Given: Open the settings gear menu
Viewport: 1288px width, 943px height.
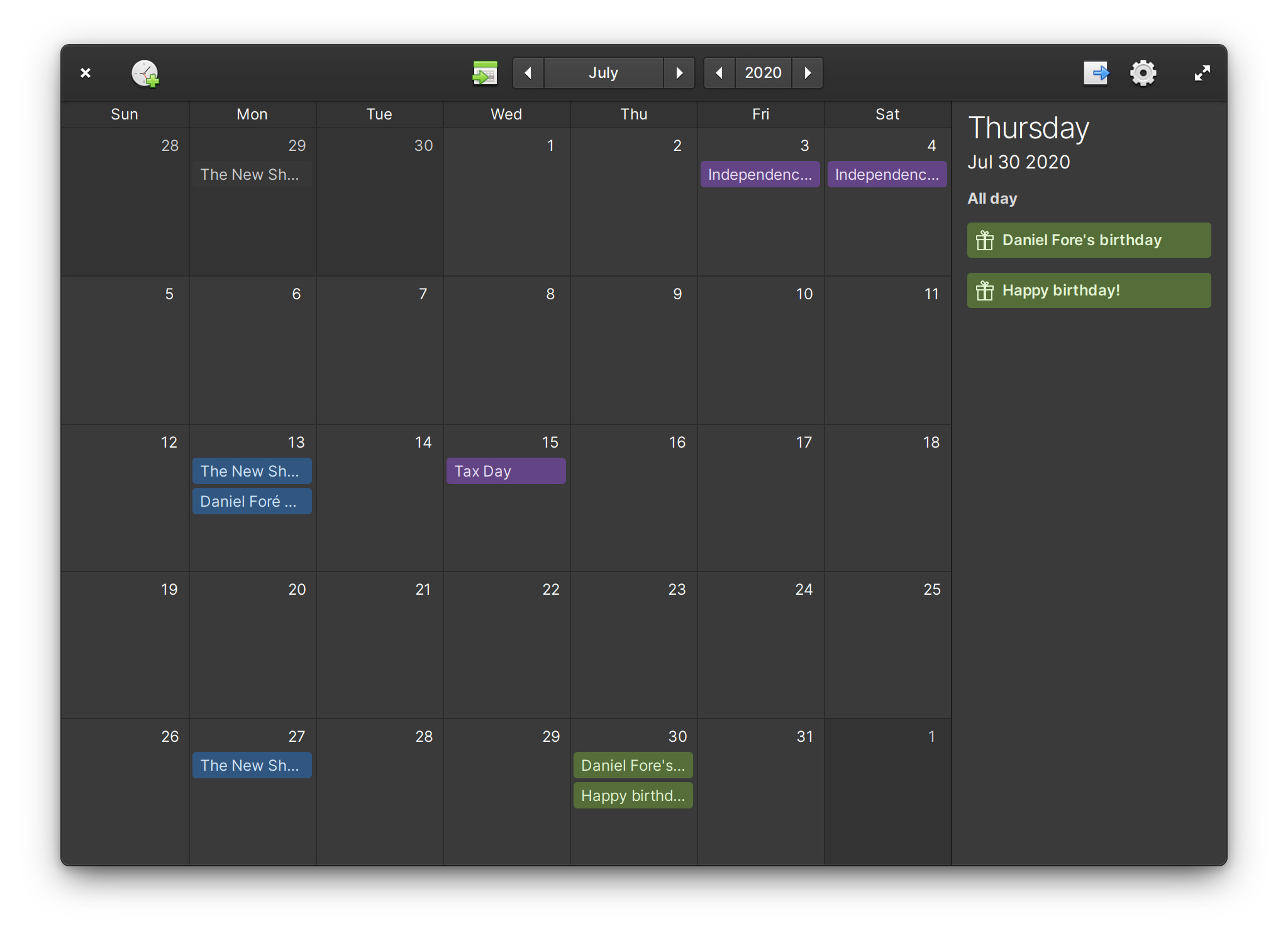Looking at the screenshot, I should point(1143,73).
